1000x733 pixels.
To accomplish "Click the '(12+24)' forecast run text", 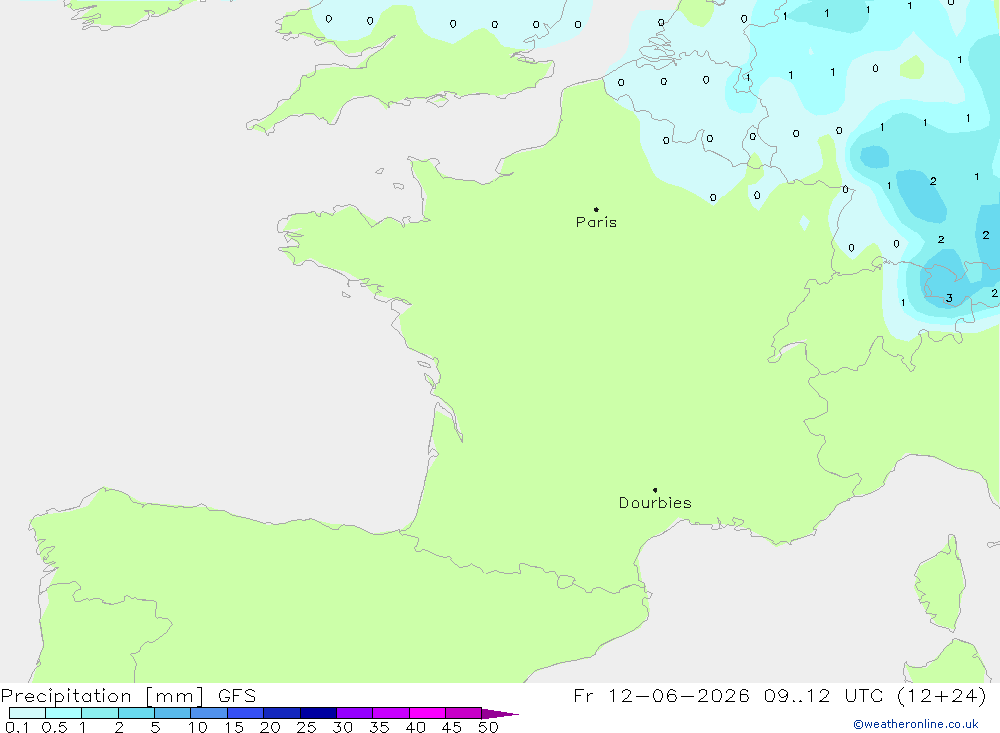I will (941, 695).
